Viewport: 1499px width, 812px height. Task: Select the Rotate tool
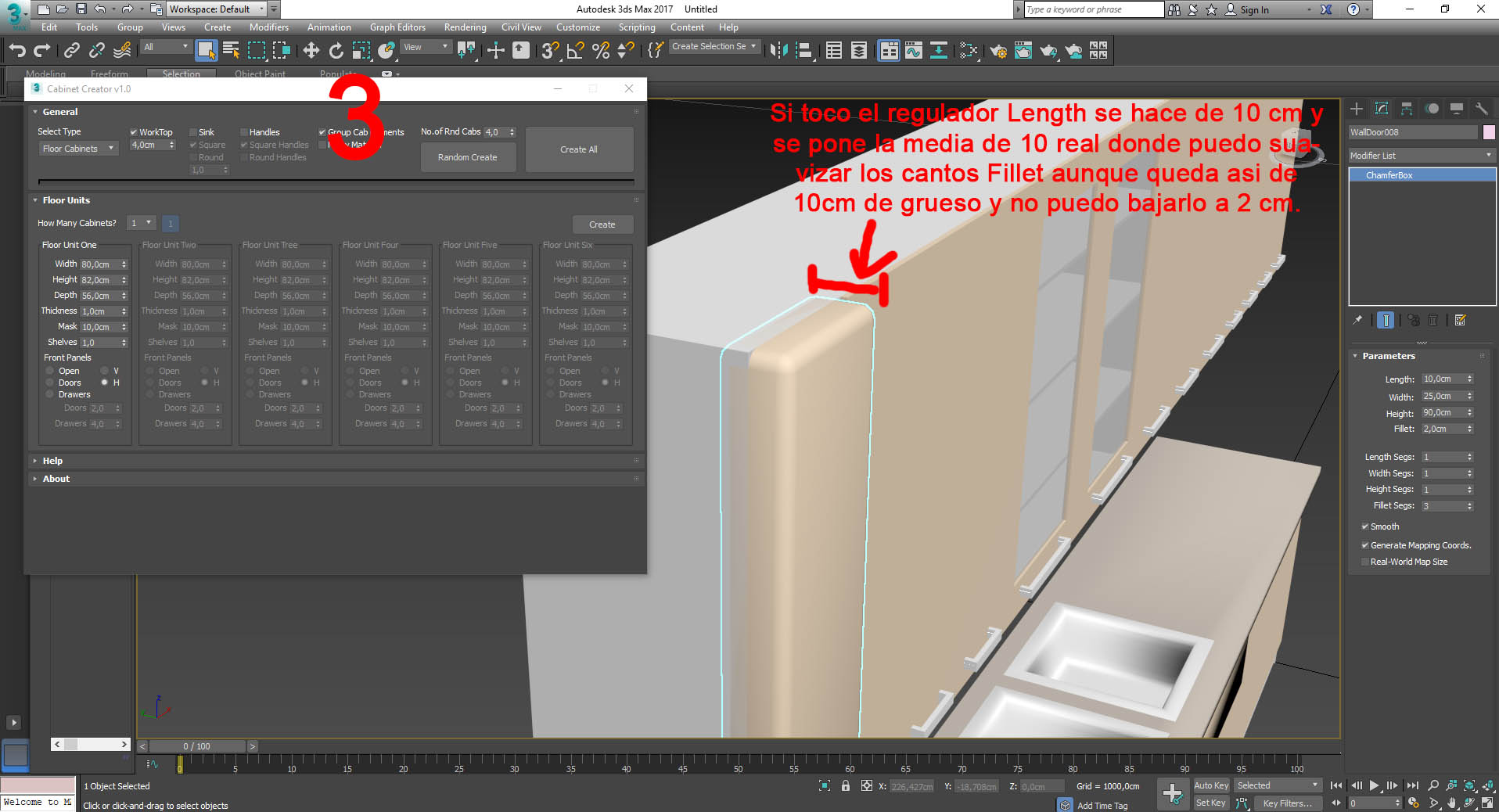click(x=336, y=51)
